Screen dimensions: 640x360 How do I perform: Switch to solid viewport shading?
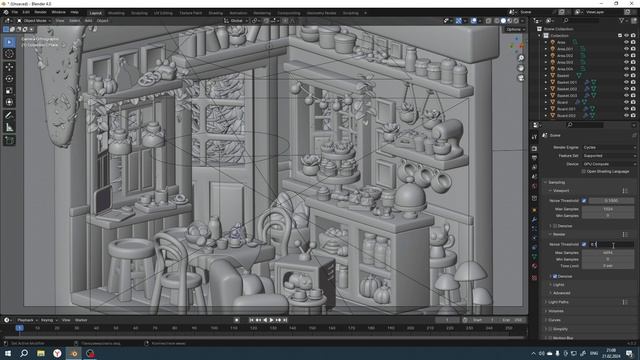pos(503,20)
